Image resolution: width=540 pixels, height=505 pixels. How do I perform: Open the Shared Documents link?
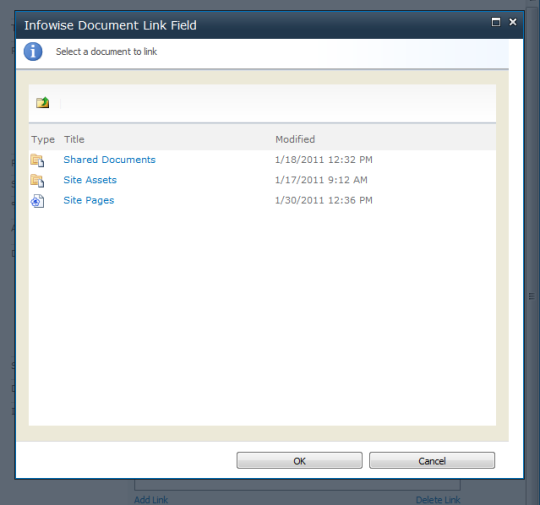point(110,159)
